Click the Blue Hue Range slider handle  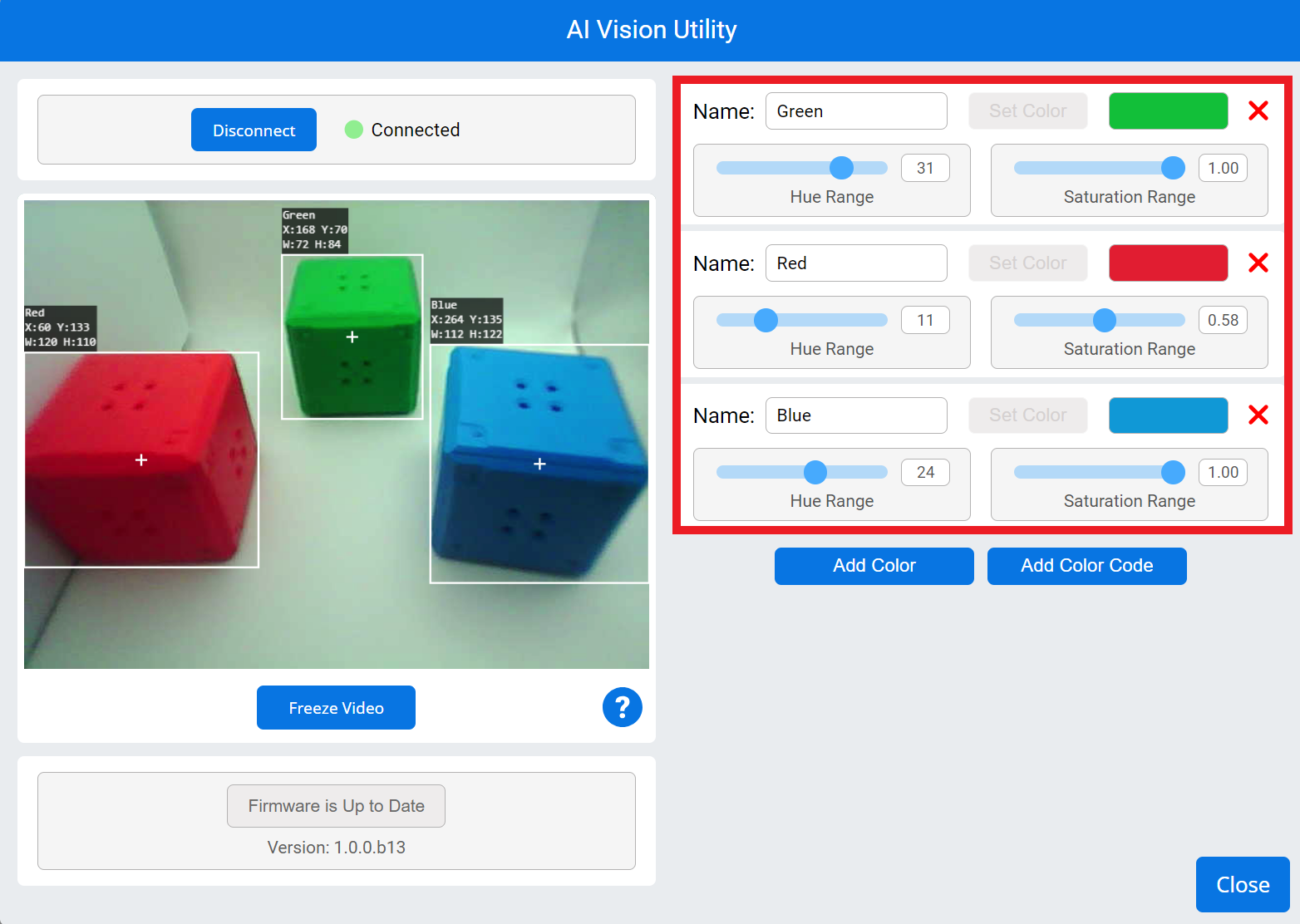coord(815,472)
